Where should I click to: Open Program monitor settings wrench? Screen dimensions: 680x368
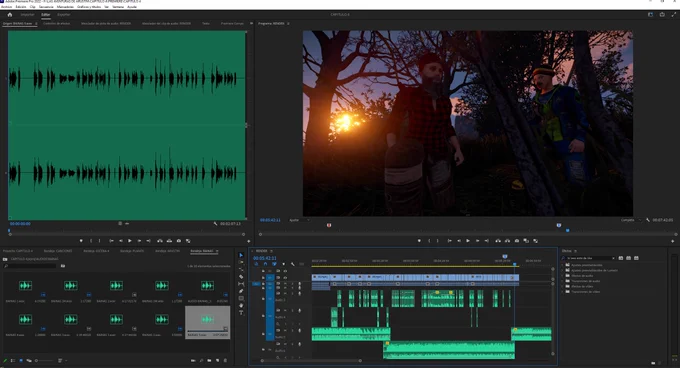(648, 220)
